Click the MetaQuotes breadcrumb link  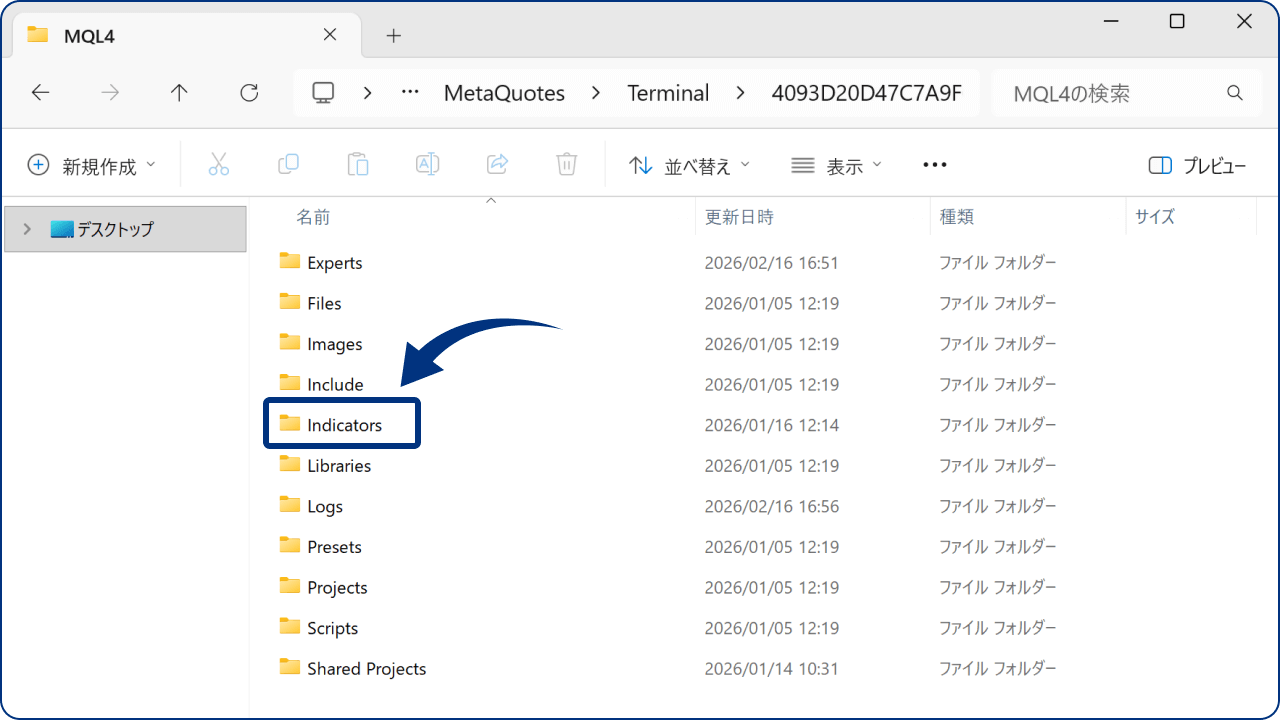[504, 92]
